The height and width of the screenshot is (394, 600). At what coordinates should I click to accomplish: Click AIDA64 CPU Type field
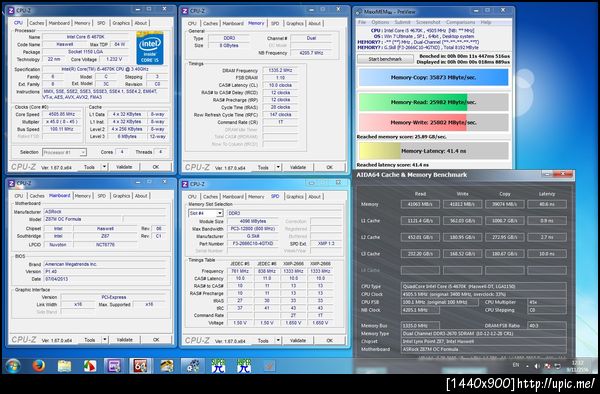click(484, 286)
